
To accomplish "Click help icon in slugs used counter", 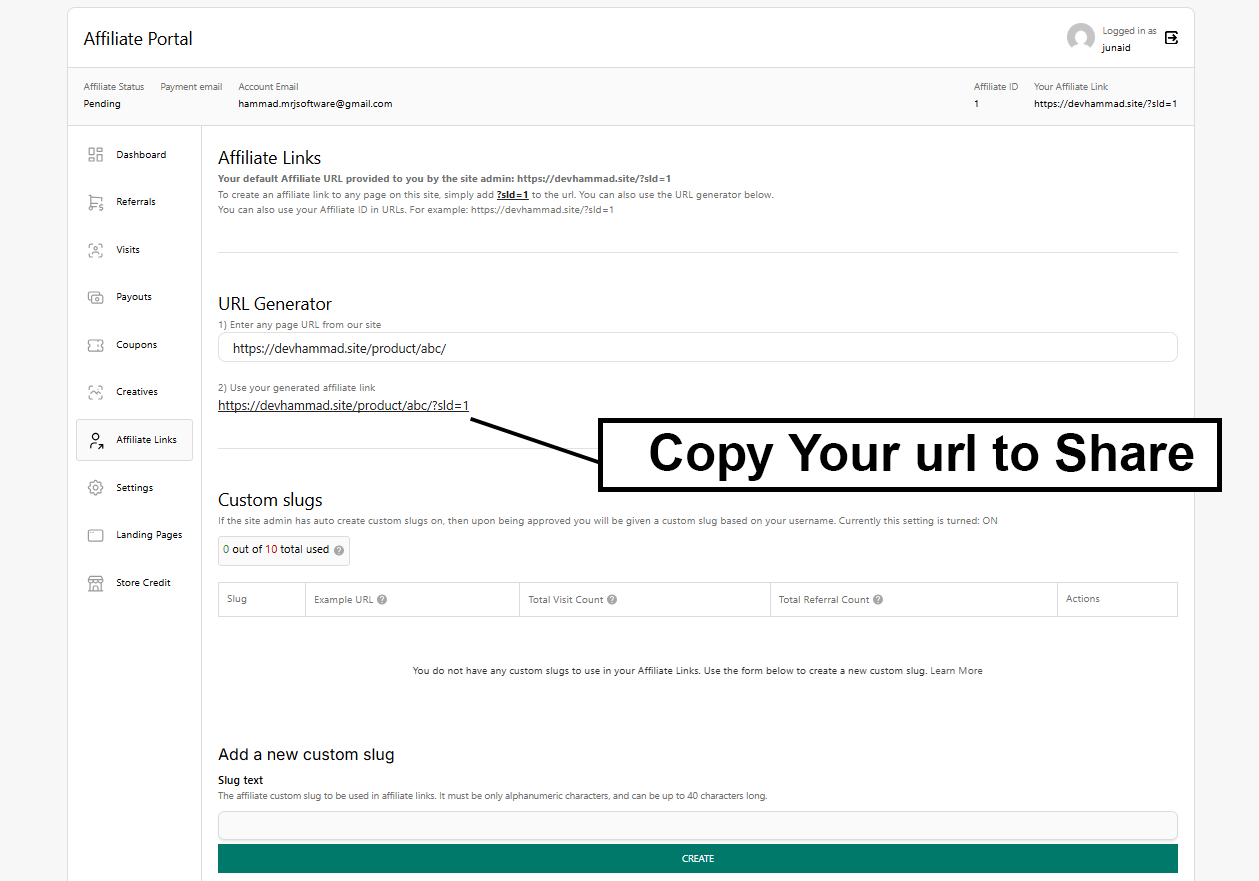I will (x=339, y=550).
